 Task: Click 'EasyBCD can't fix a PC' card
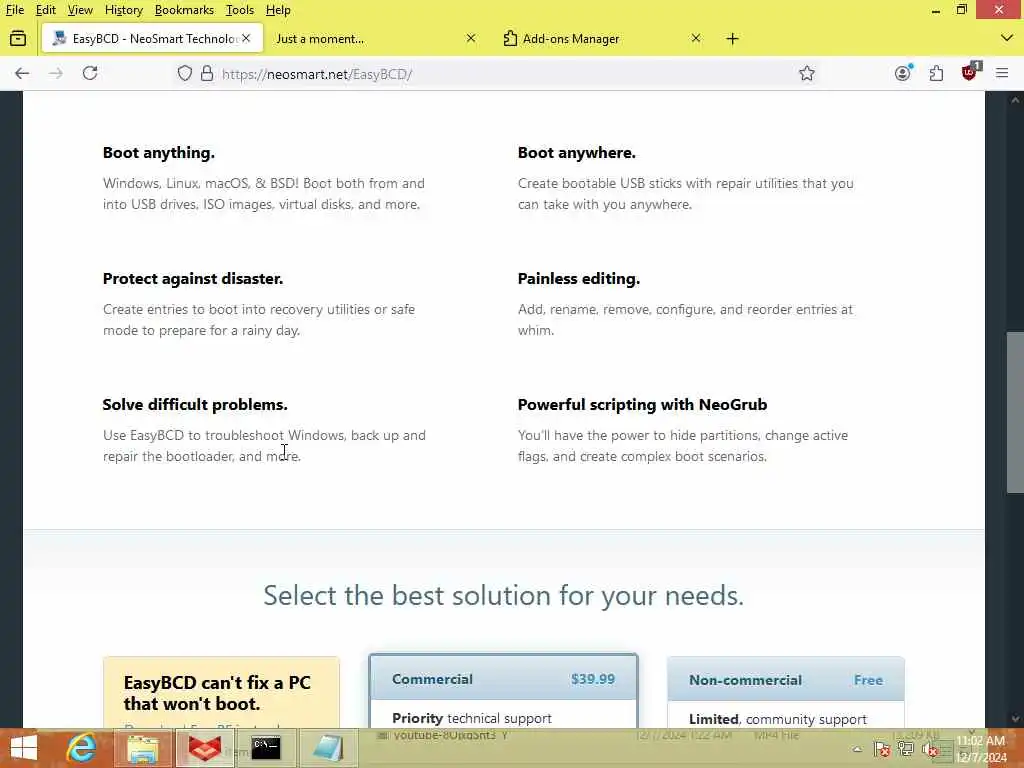point(221,692)
